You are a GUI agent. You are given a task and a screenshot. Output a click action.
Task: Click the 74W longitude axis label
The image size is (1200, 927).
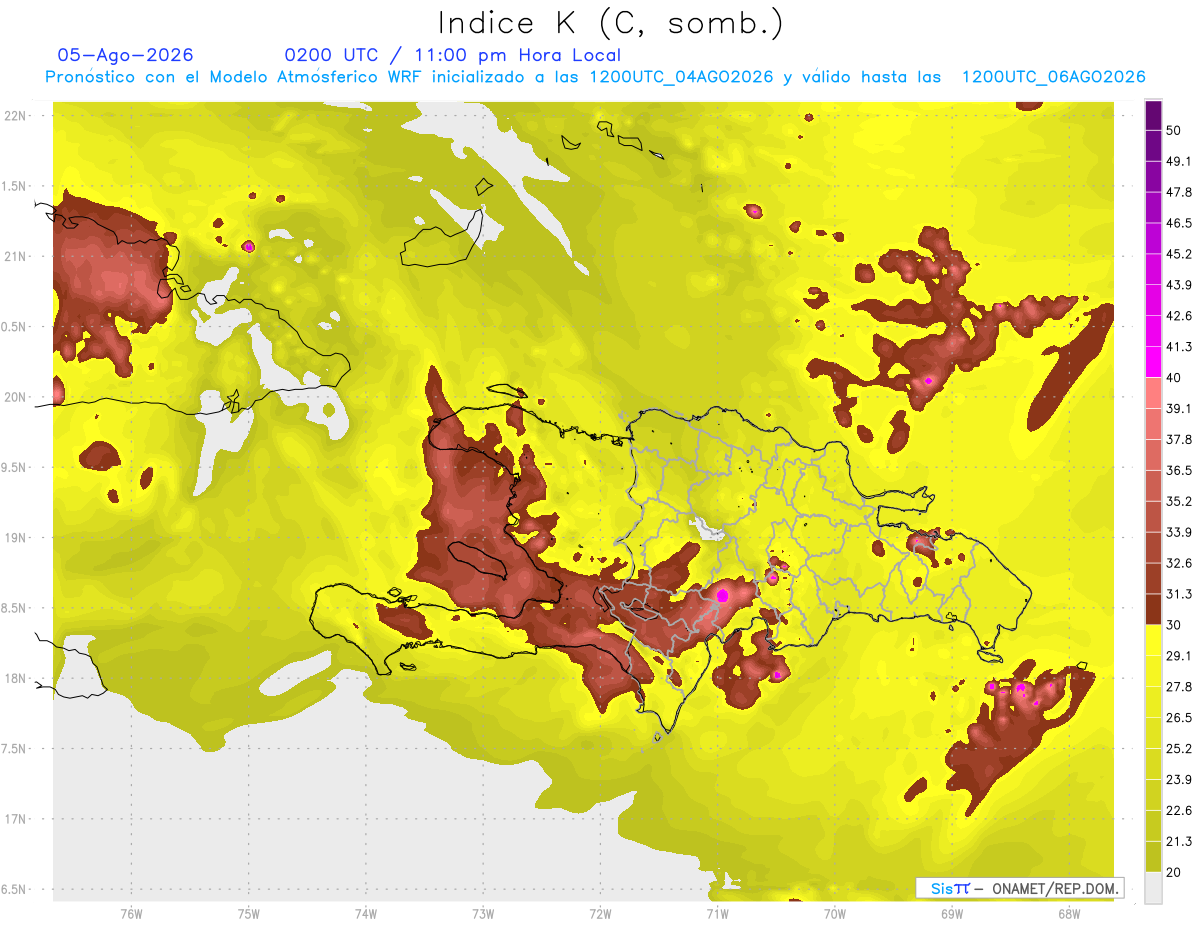tap(366, 914)
